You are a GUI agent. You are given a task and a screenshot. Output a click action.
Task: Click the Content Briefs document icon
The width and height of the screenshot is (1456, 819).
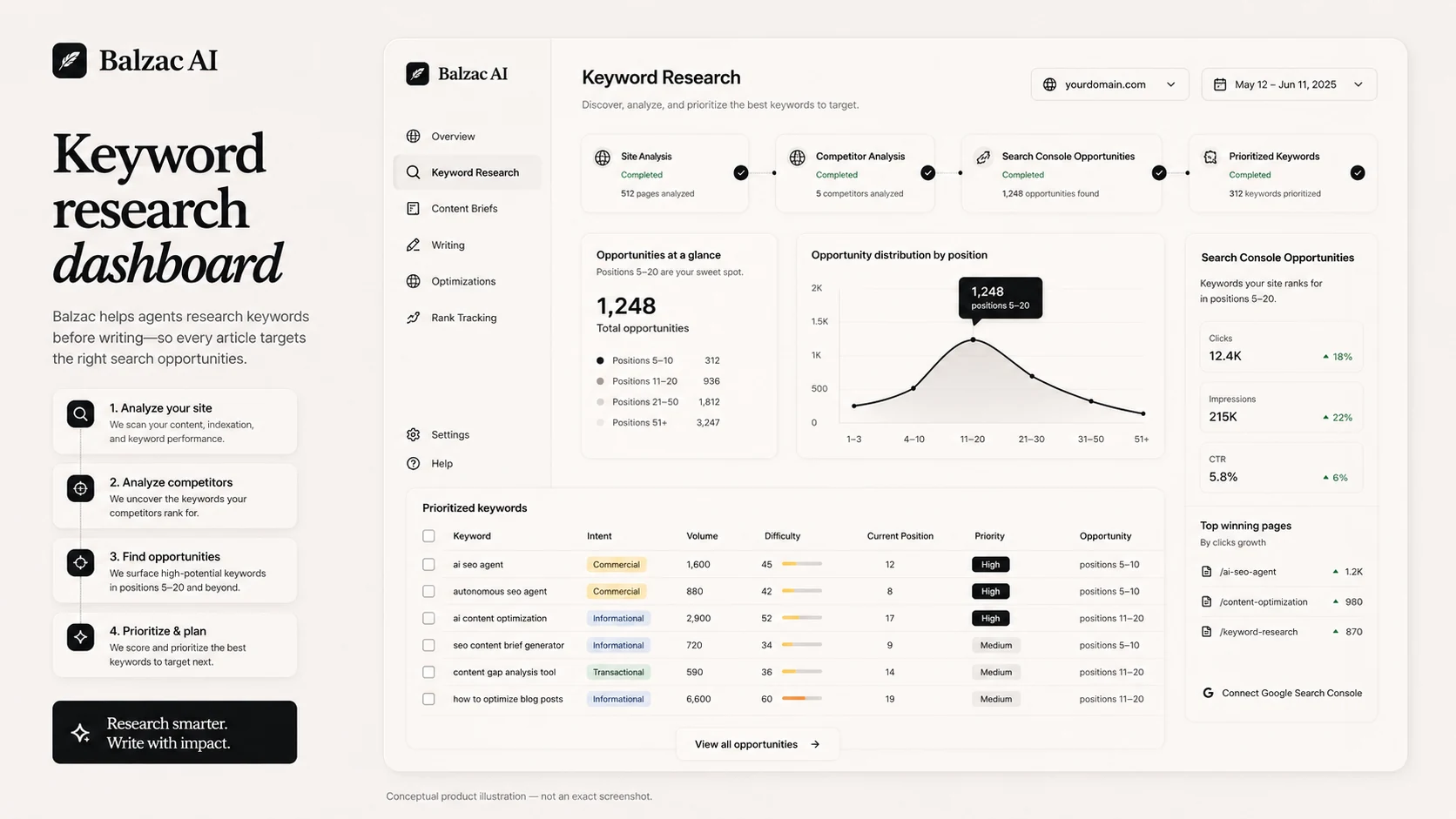[414, 209]
